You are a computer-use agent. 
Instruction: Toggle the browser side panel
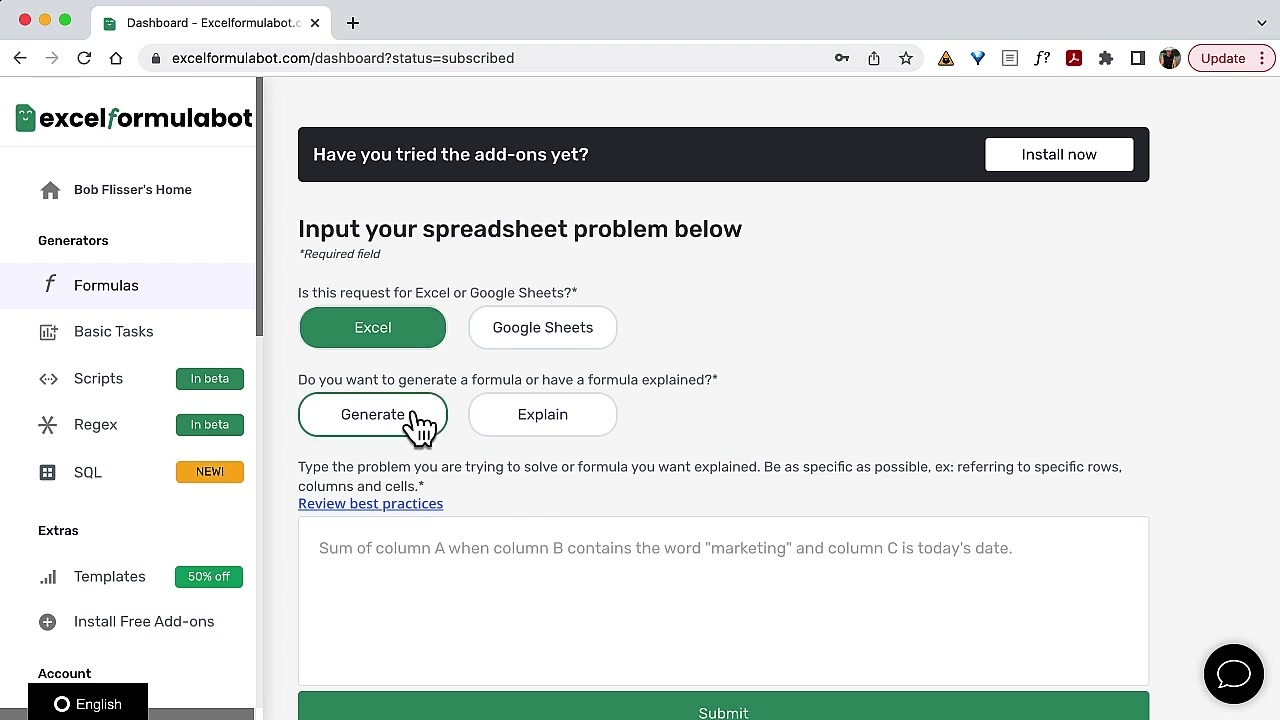[1138, 58]
